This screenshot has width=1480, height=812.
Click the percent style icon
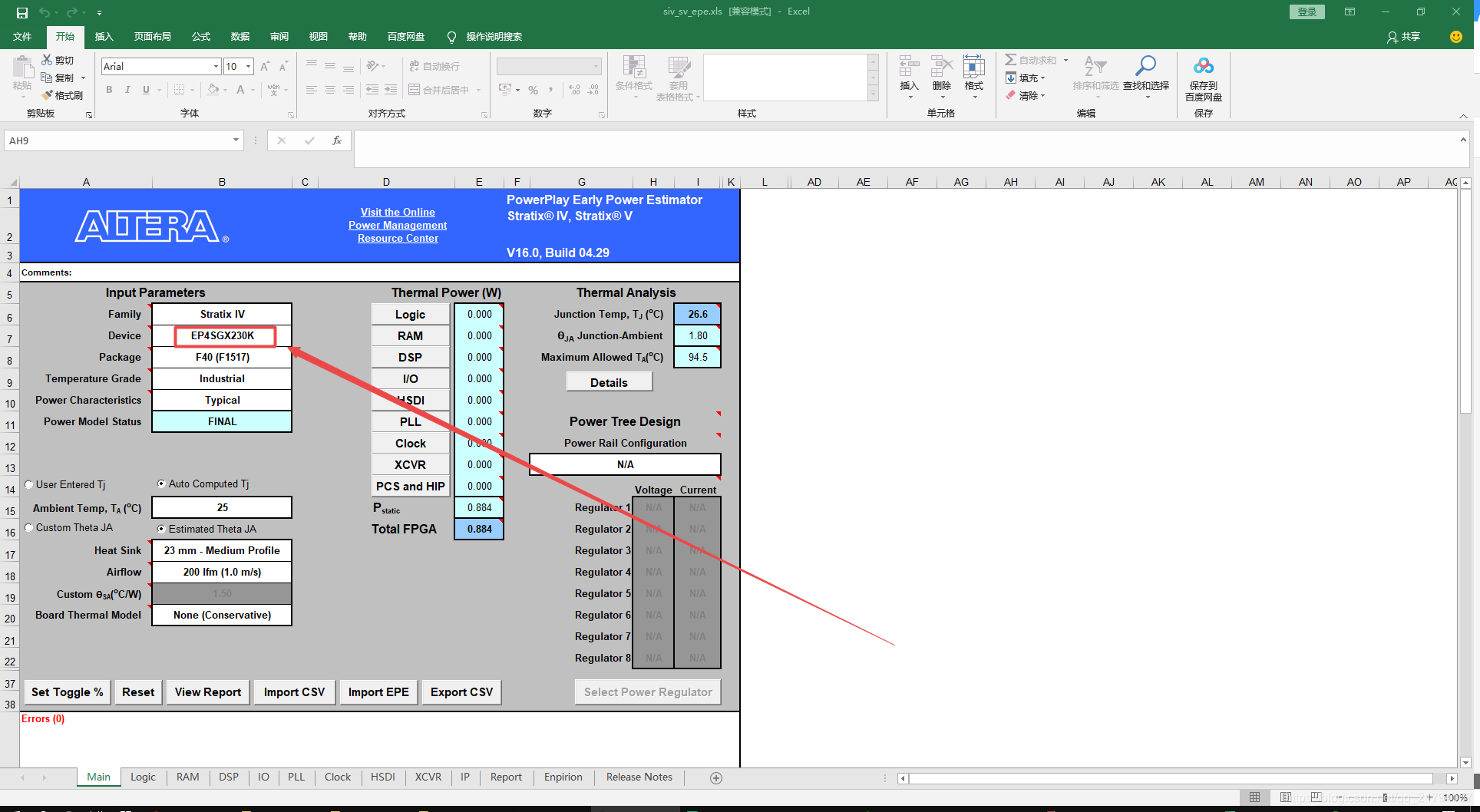pos(533,90)
